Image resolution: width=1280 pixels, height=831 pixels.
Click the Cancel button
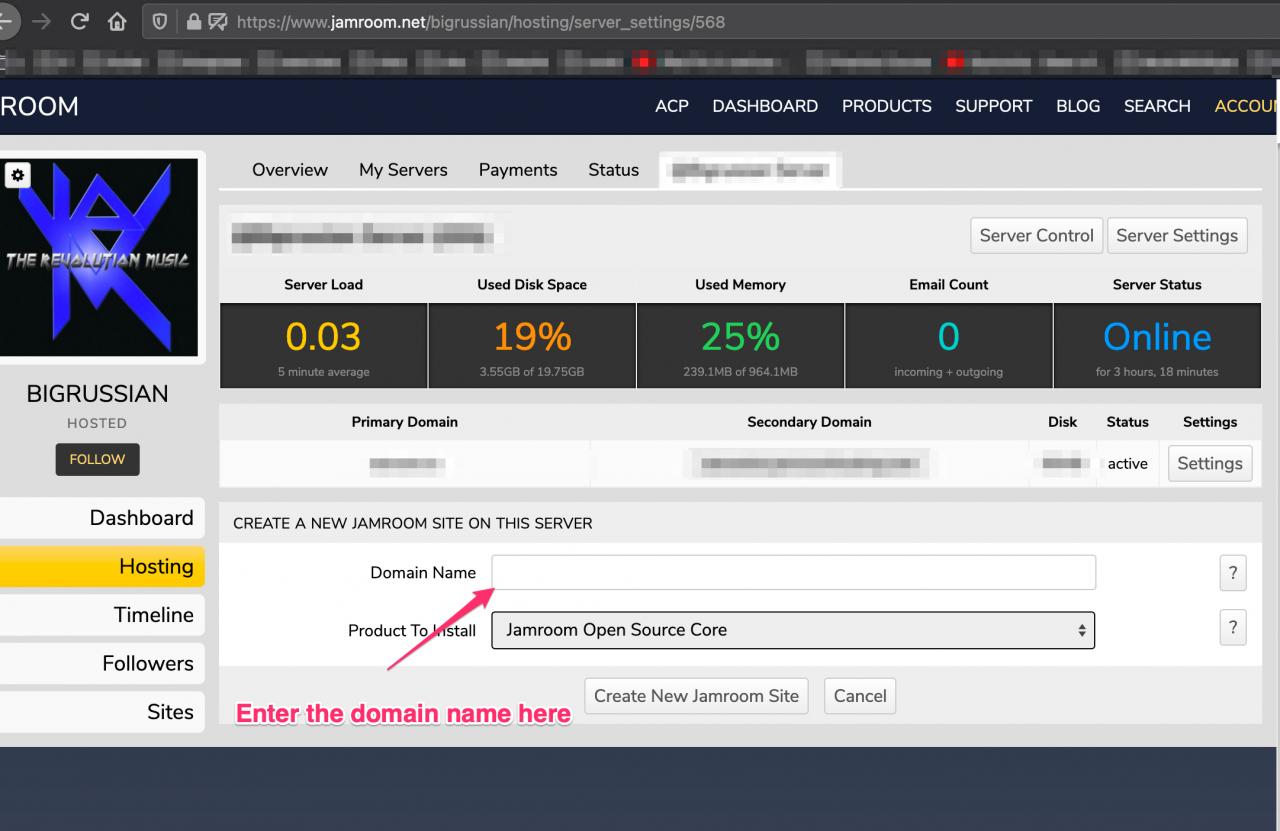click(859, 696)
